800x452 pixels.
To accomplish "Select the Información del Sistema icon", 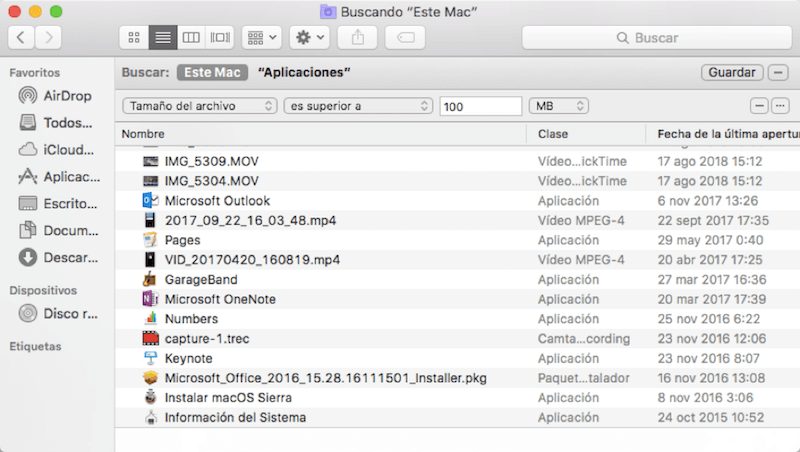I will [151, 417].
